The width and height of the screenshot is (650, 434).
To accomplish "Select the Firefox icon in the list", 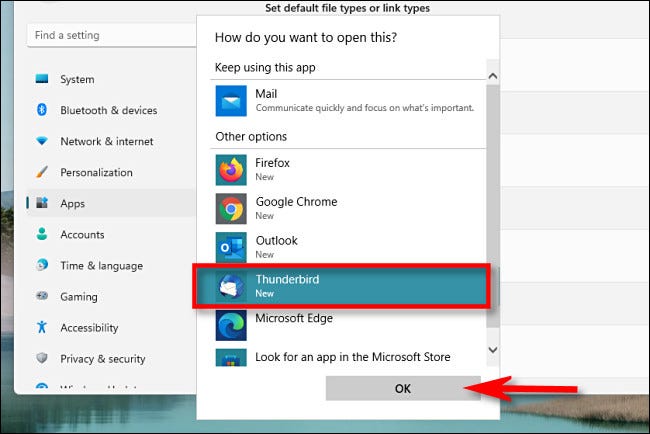I will pyautogui.click(x=231, y=170).
